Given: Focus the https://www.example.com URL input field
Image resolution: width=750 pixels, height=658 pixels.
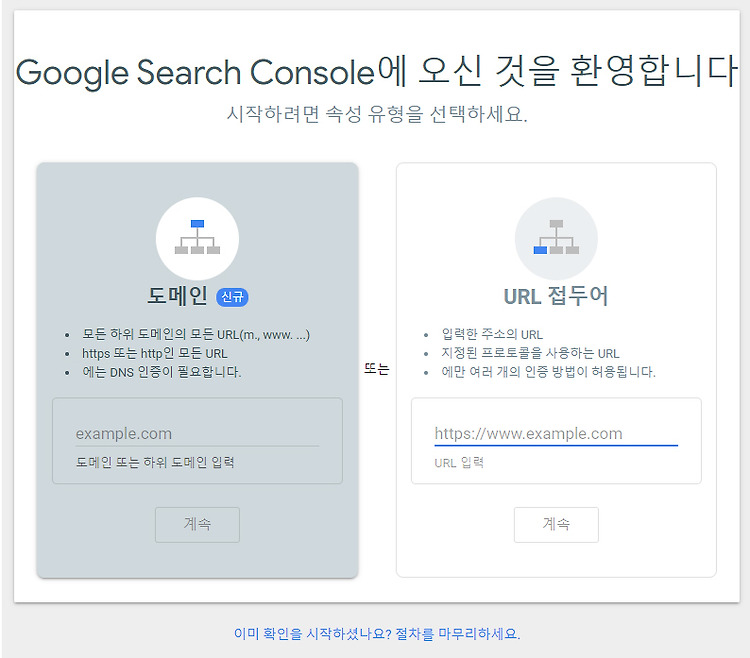Looking at the screenshot, I should (556, 434).
